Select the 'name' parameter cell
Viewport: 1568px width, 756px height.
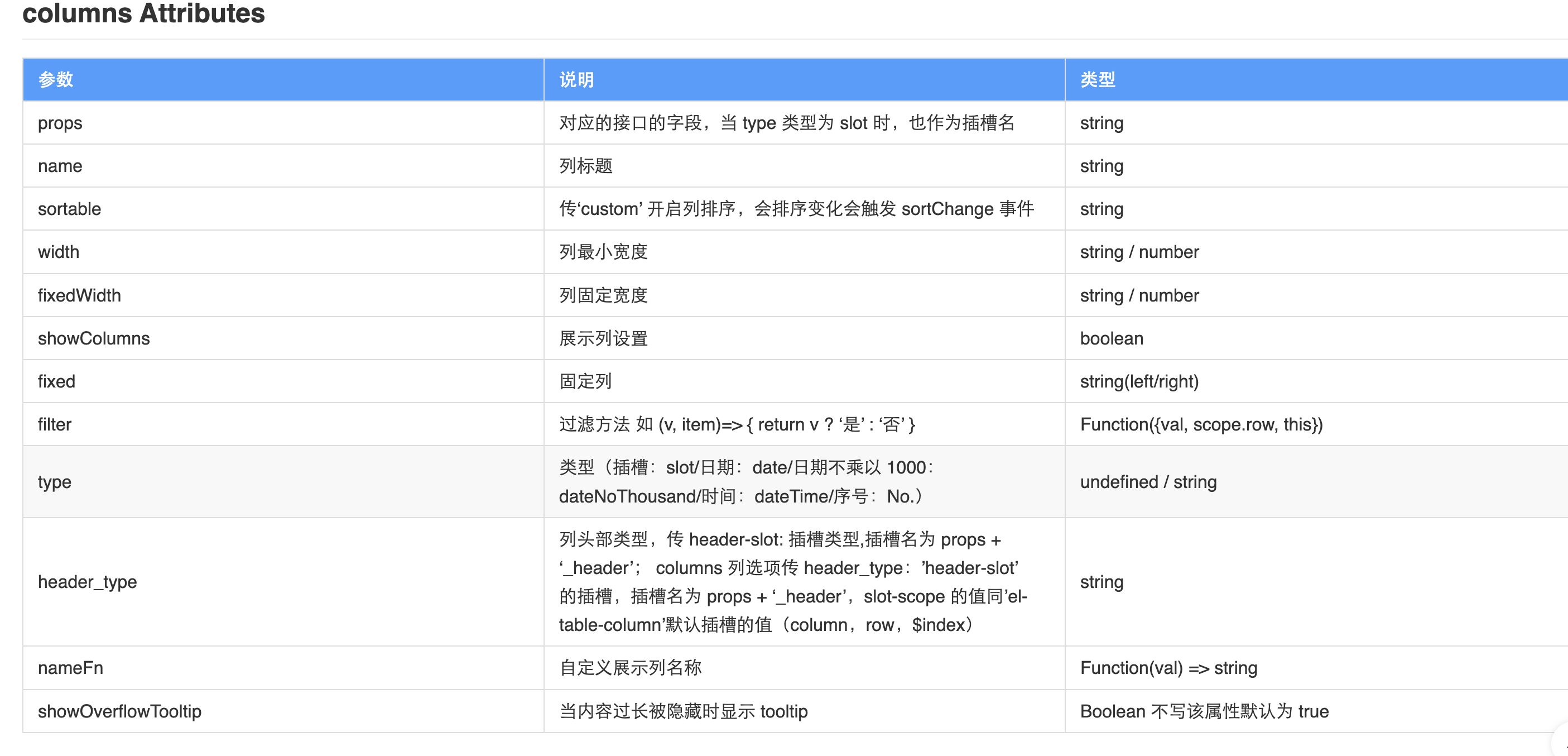tap(283, 166)
